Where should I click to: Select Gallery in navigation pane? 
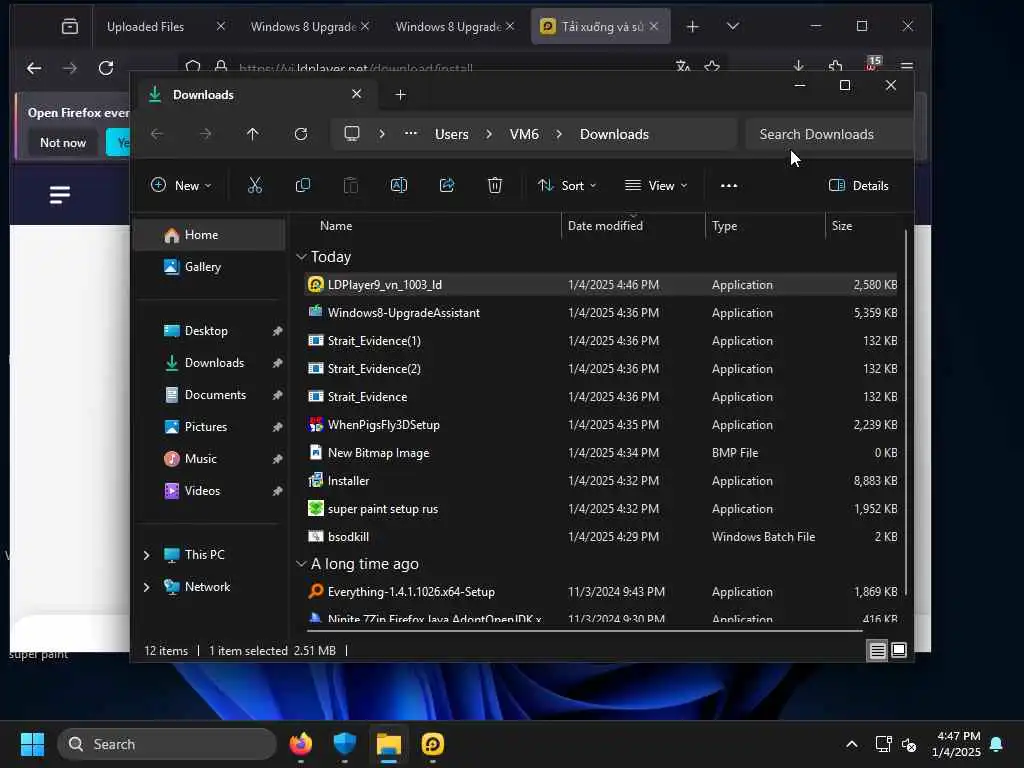click(x=209, y=267)
